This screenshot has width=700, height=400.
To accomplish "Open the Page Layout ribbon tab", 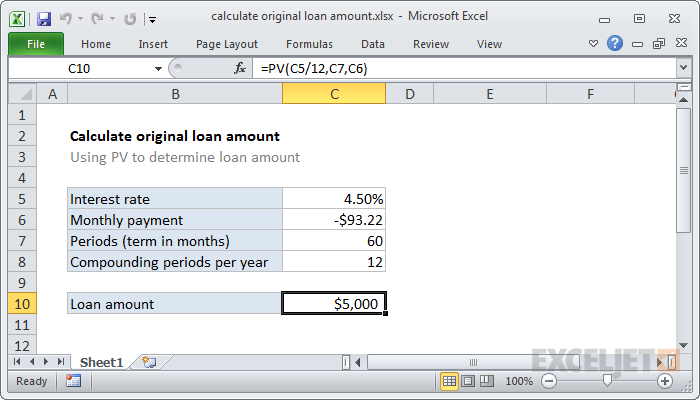I will (226, 44).
